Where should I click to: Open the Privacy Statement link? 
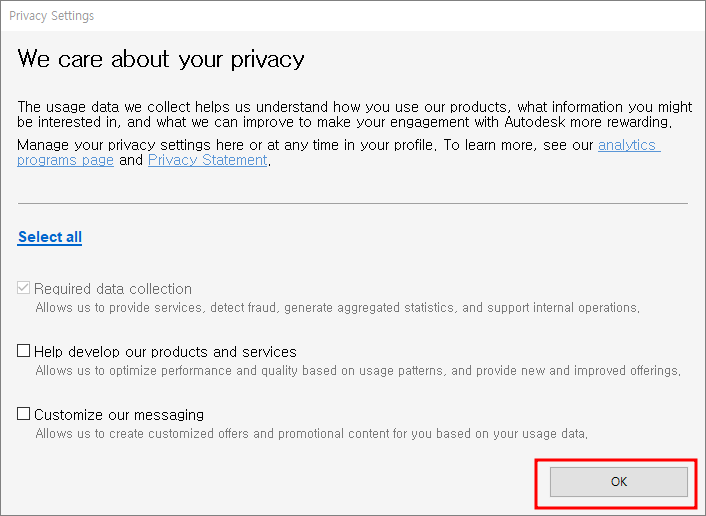pos(208,160)
